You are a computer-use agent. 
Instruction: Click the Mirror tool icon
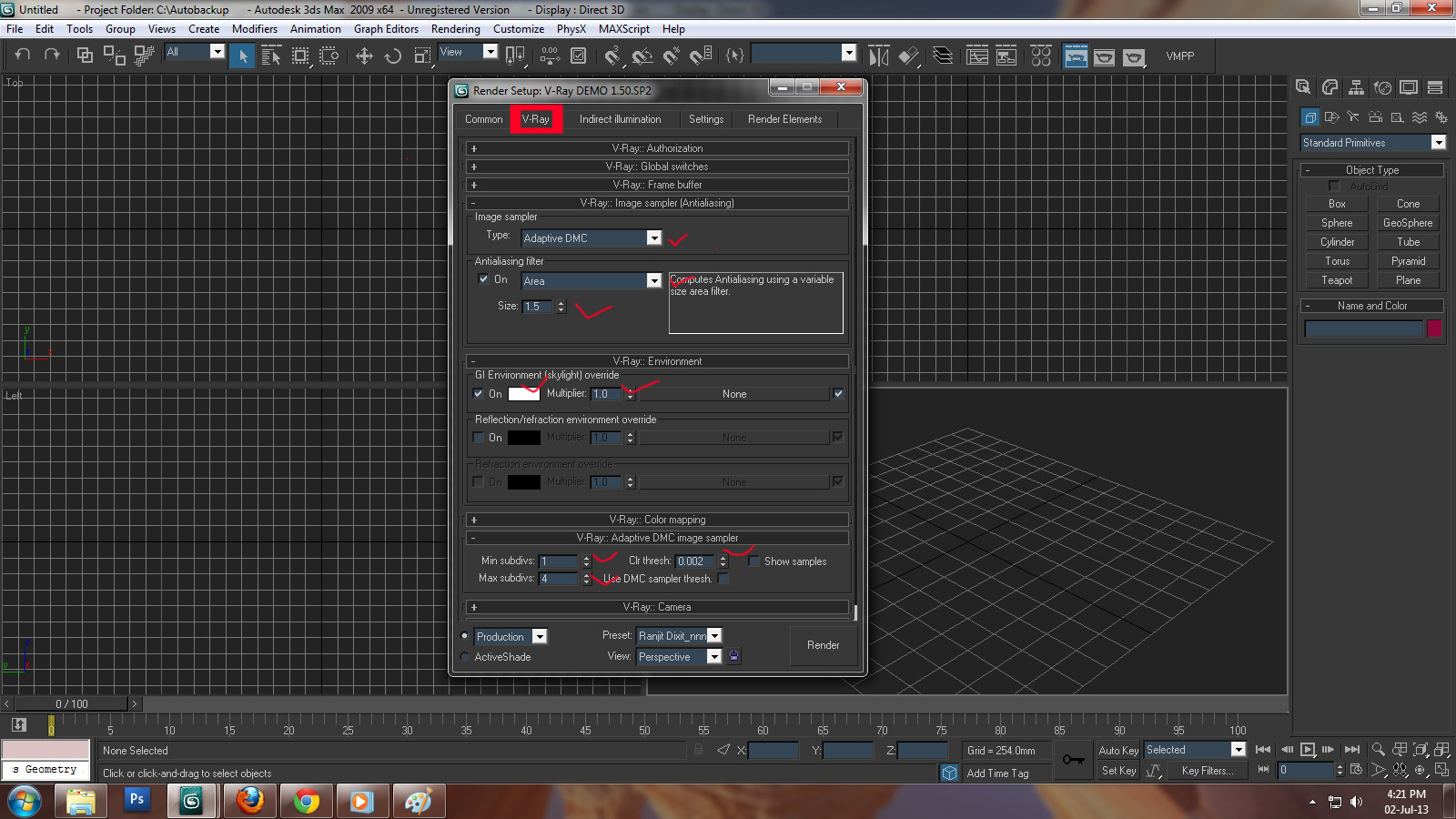878,56
